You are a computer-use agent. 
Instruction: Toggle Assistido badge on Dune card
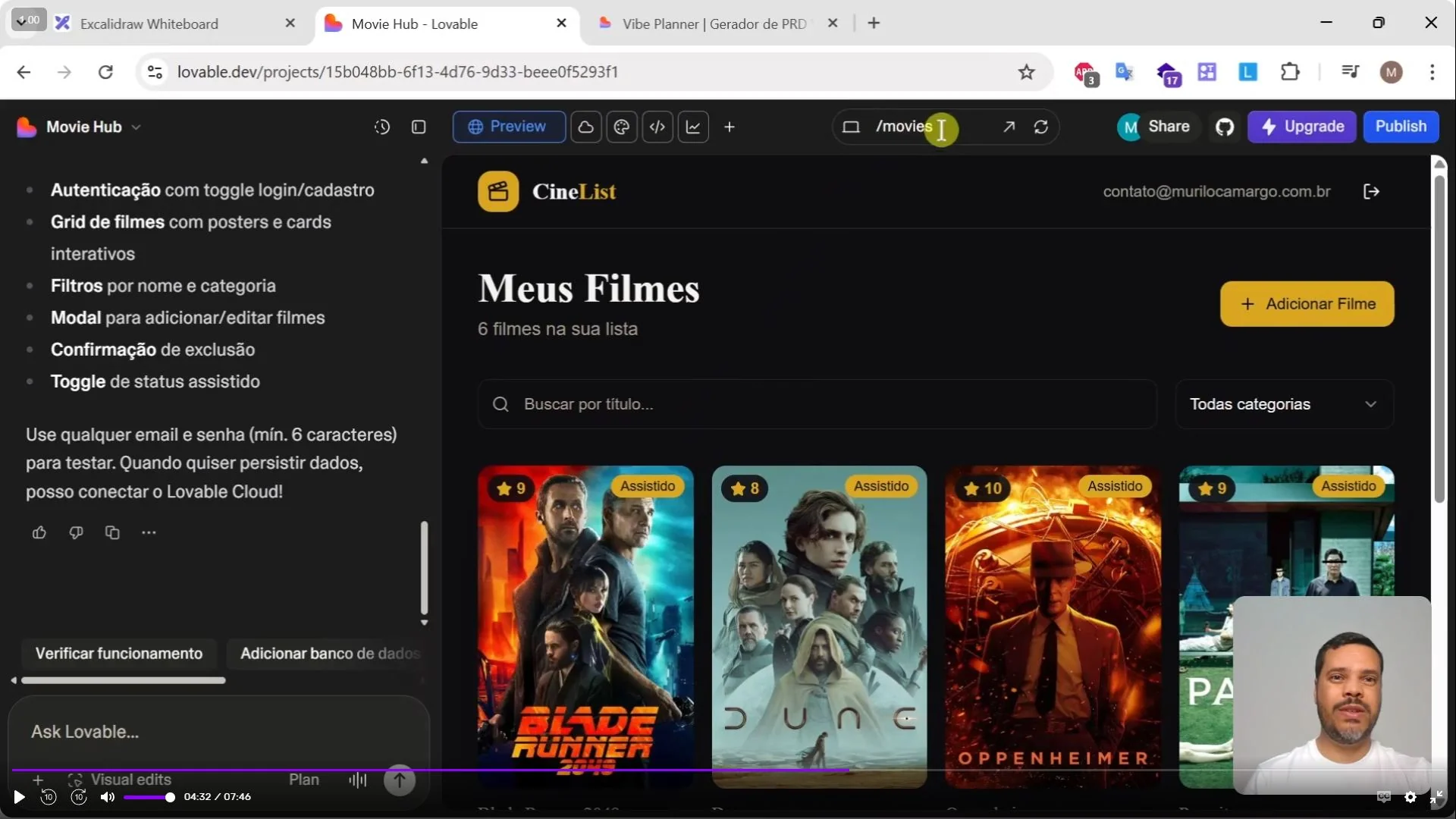(881, 486)
